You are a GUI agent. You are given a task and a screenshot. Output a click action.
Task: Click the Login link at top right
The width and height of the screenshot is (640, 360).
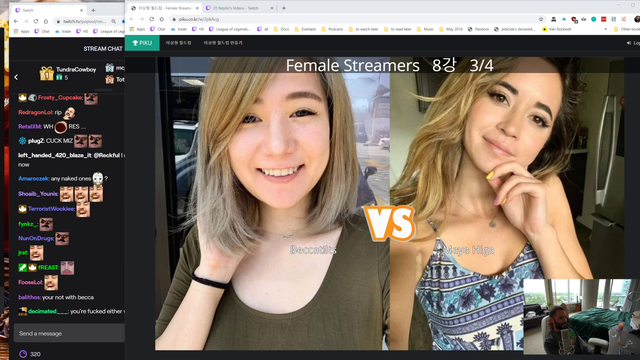633,43
